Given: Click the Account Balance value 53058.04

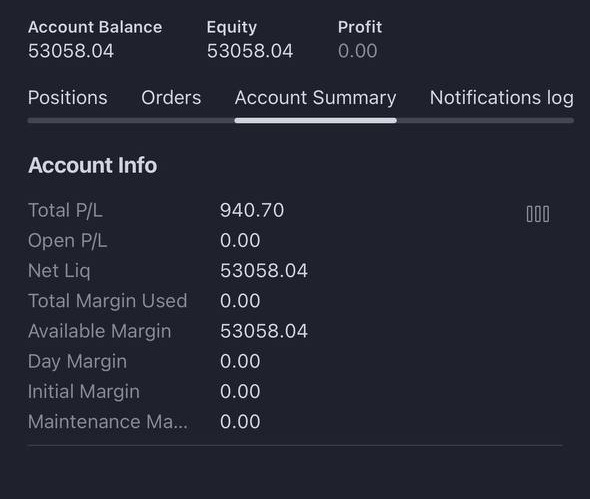Looking at the screenshot, I should pyautogui.click(x=71, y=51).
